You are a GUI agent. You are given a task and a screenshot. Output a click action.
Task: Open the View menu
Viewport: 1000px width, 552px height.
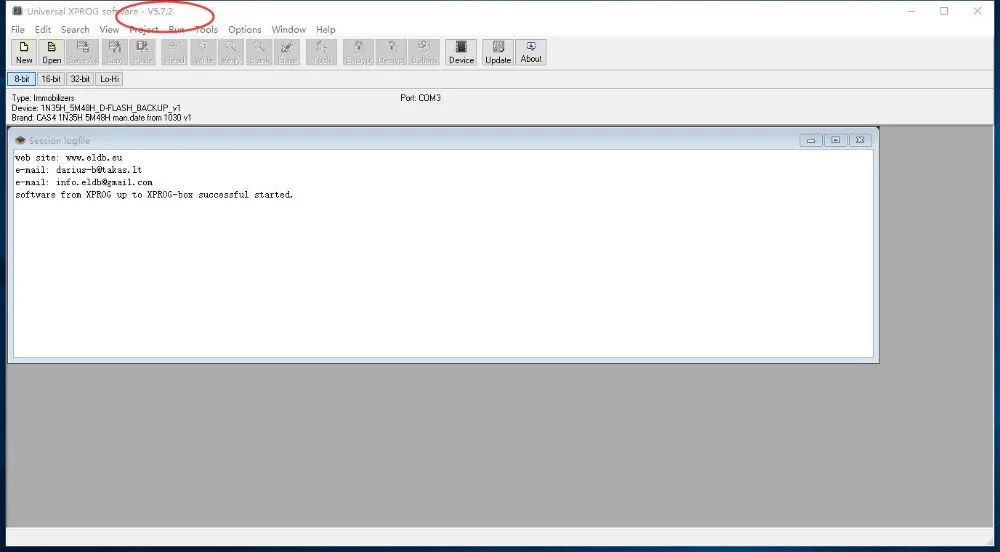(x=109, y=29)
